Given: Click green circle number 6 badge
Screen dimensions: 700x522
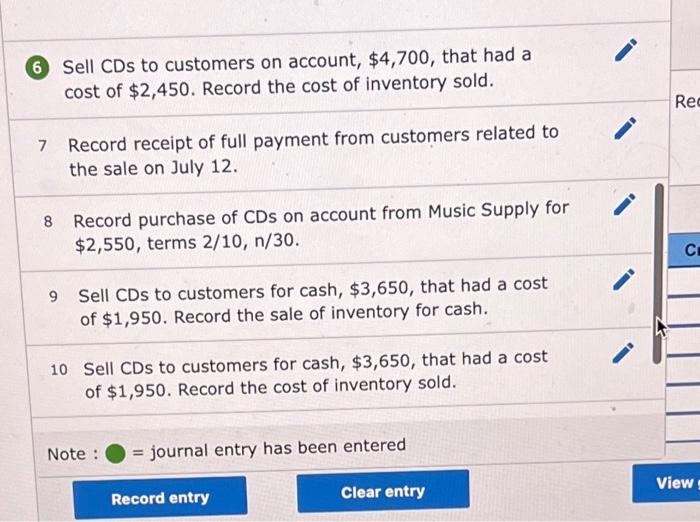Looking at the screenshot, I should 37,68.
